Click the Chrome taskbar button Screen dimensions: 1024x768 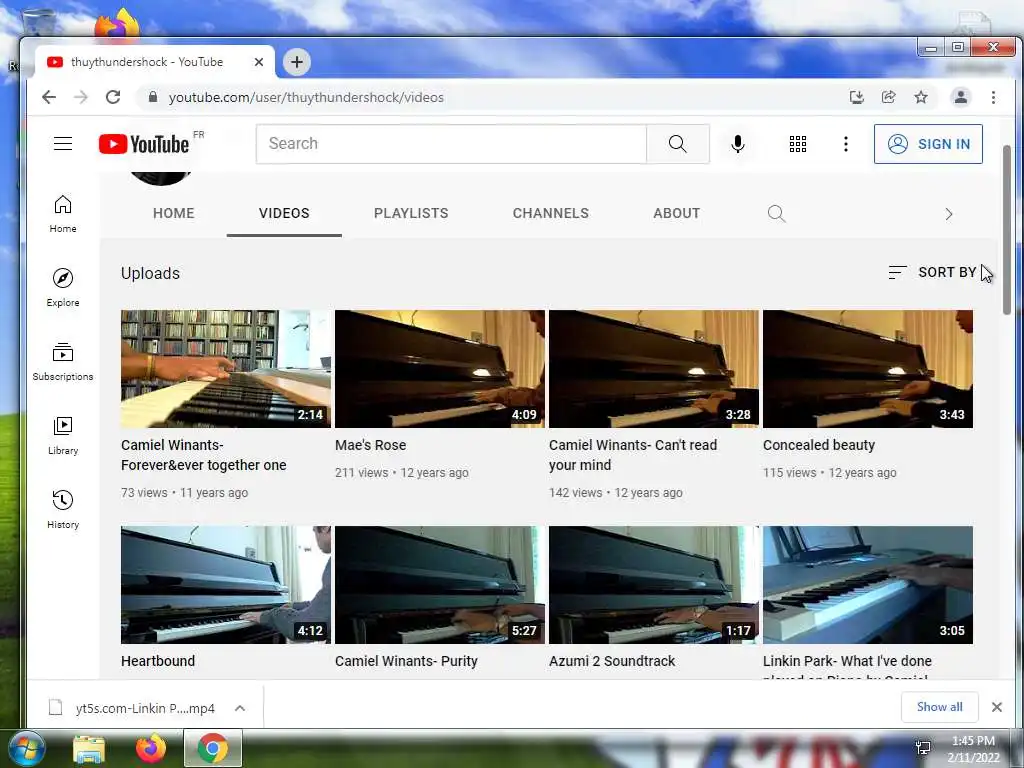213,748
